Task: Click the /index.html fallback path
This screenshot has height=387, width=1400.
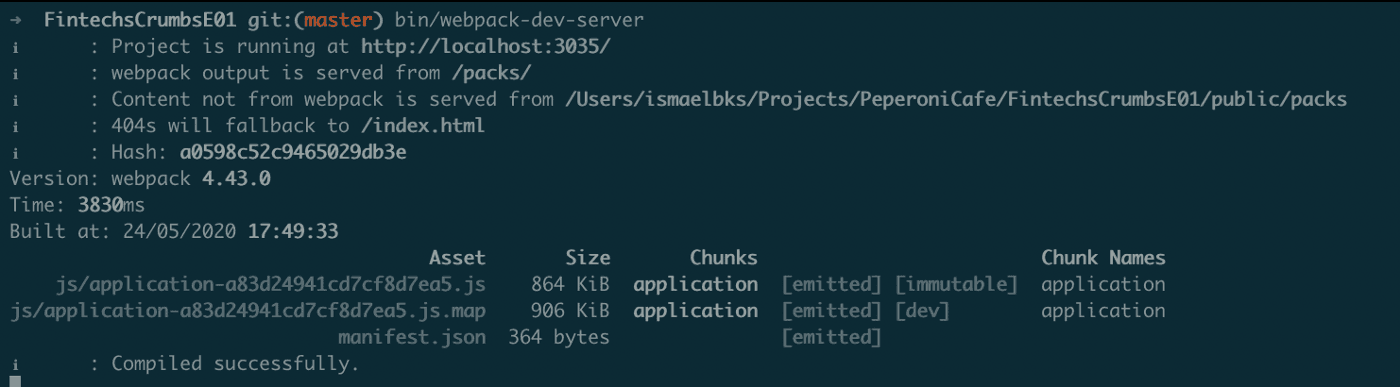Action: click(x=420, y=126)
